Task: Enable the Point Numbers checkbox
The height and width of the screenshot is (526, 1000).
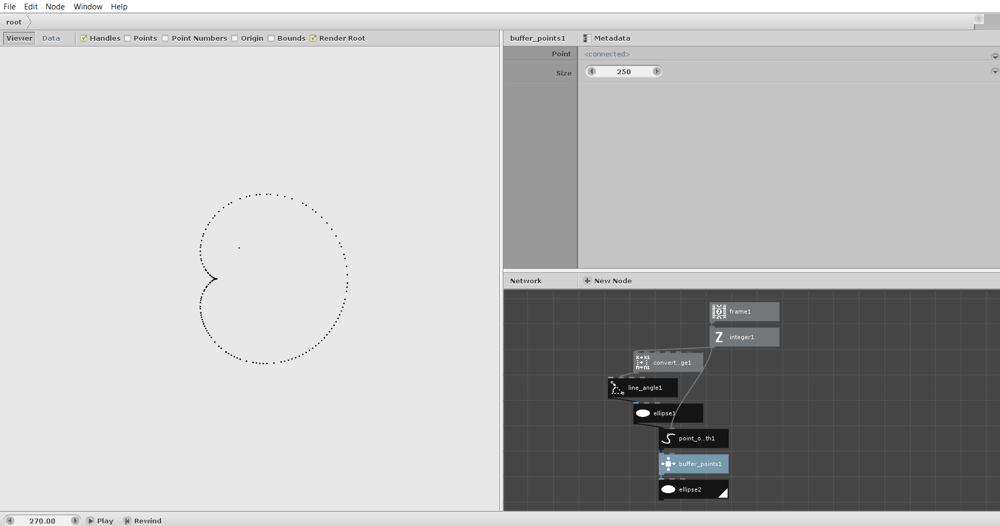Action: pyautogui.click(x=165, y=38)
